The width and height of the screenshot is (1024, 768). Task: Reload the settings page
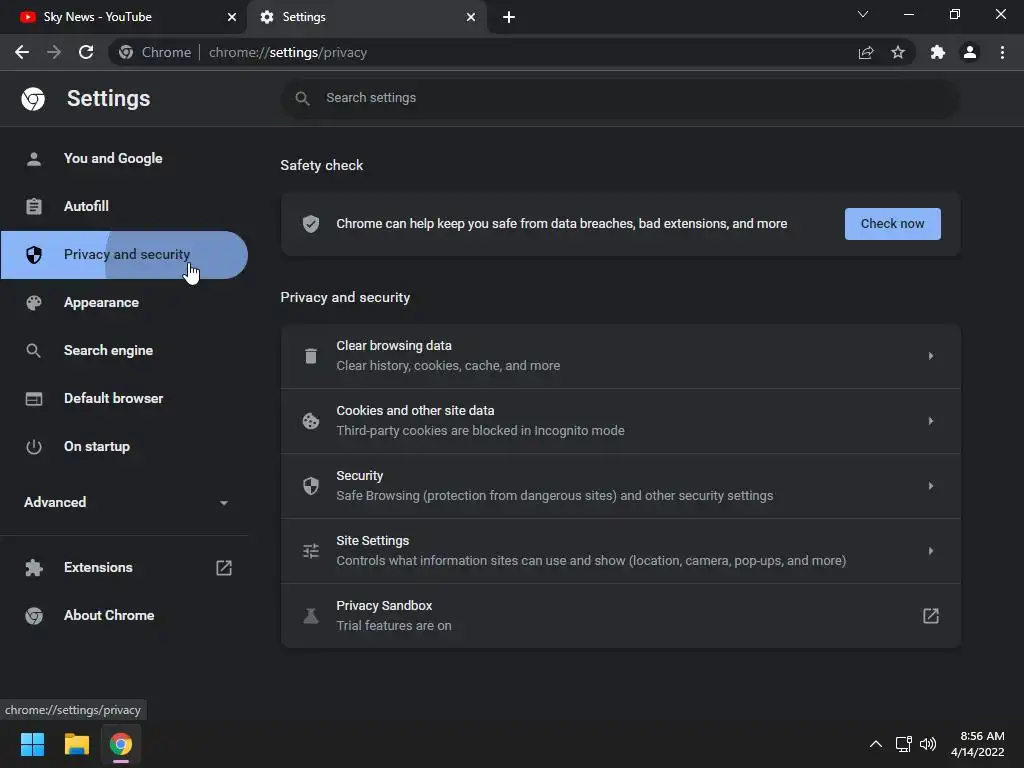(86, 52)
